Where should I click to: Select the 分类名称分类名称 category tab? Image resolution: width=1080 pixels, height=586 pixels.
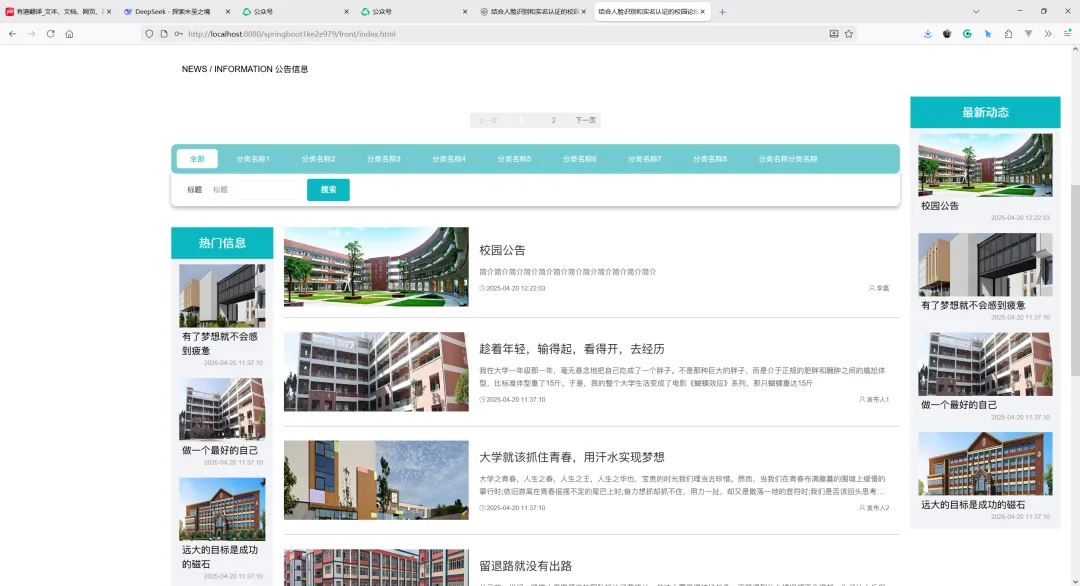coord(788,159)
